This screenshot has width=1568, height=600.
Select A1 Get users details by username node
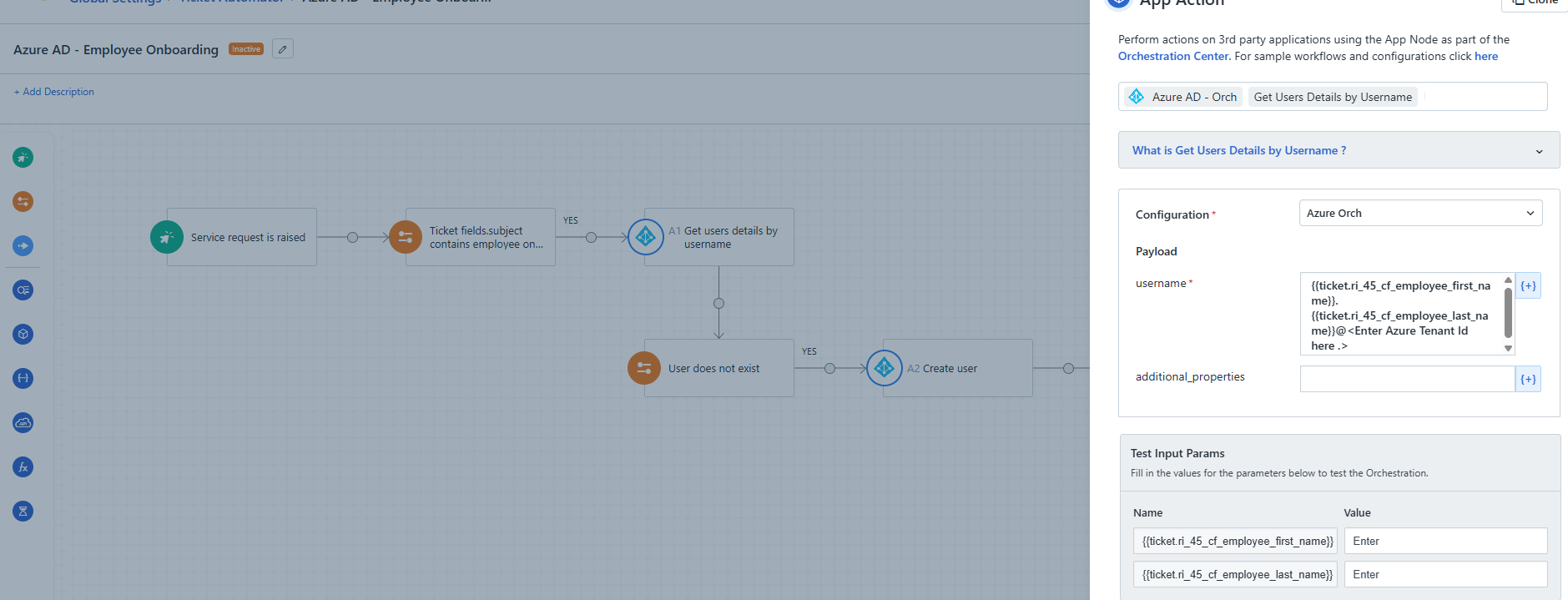(x=719, y=237)
